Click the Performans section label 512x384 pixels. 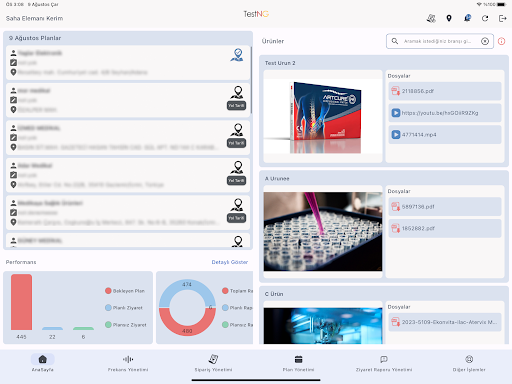coord(21,262)
